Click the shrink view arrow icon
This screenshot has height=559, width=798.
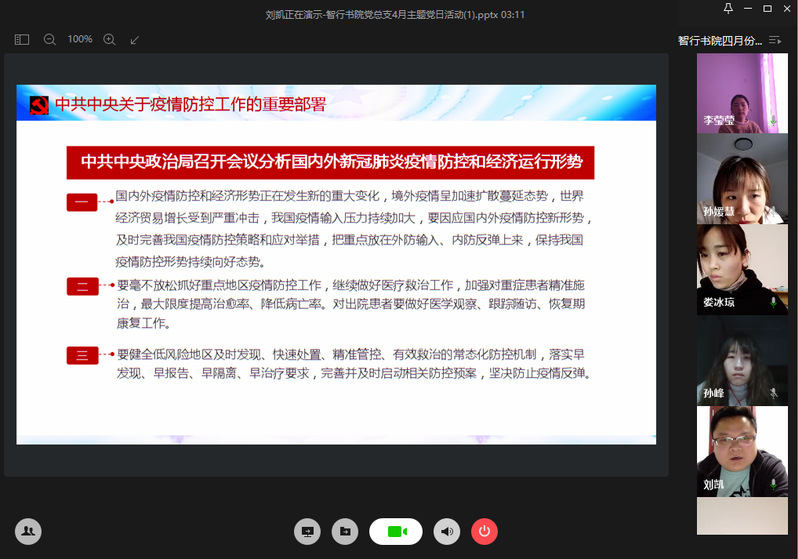tap(135, 40)
